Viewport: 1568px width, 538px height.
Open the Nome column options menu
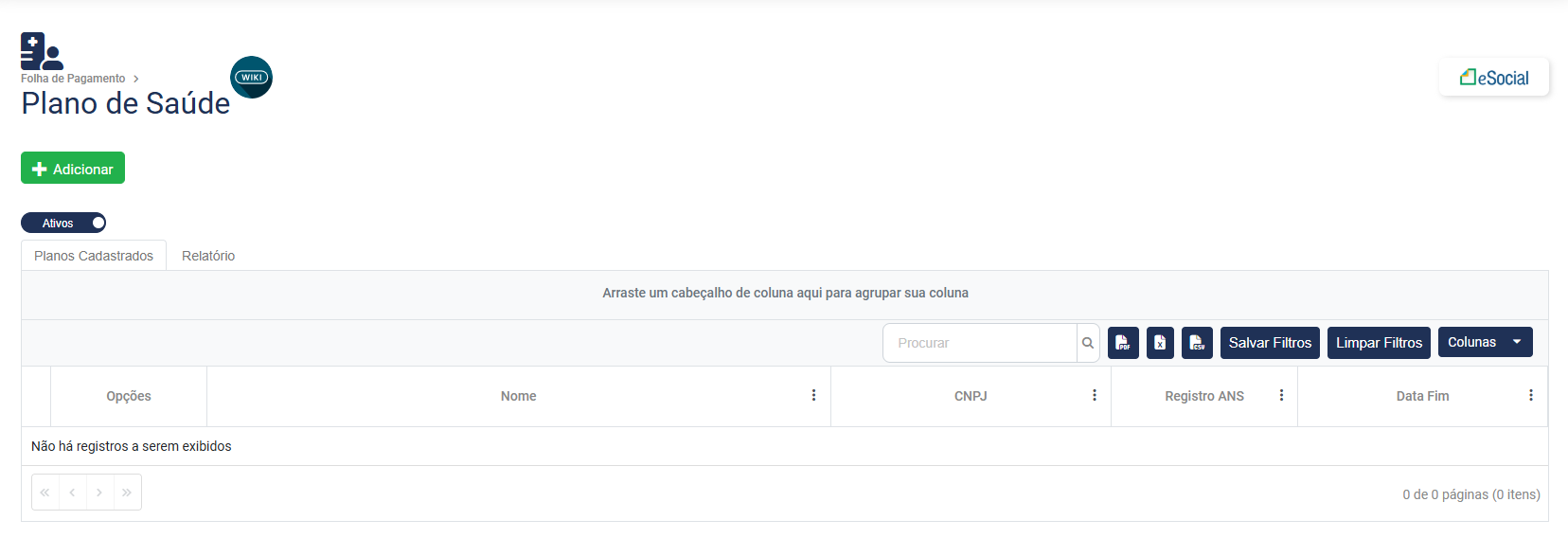point(813,396)
